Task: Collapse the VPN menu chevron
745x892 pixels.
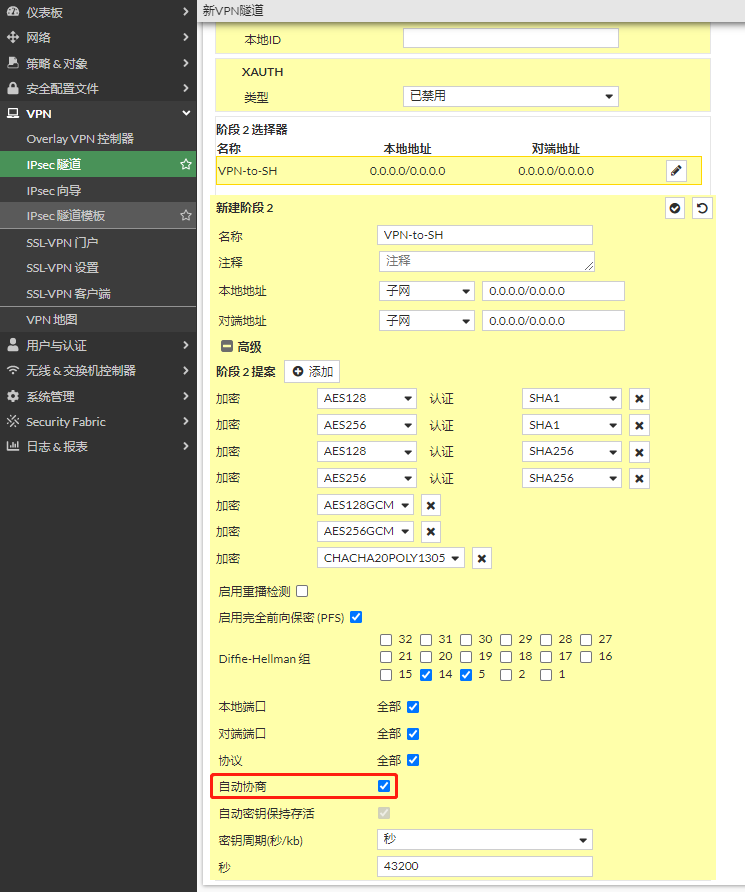Action: tap(185, 113)
